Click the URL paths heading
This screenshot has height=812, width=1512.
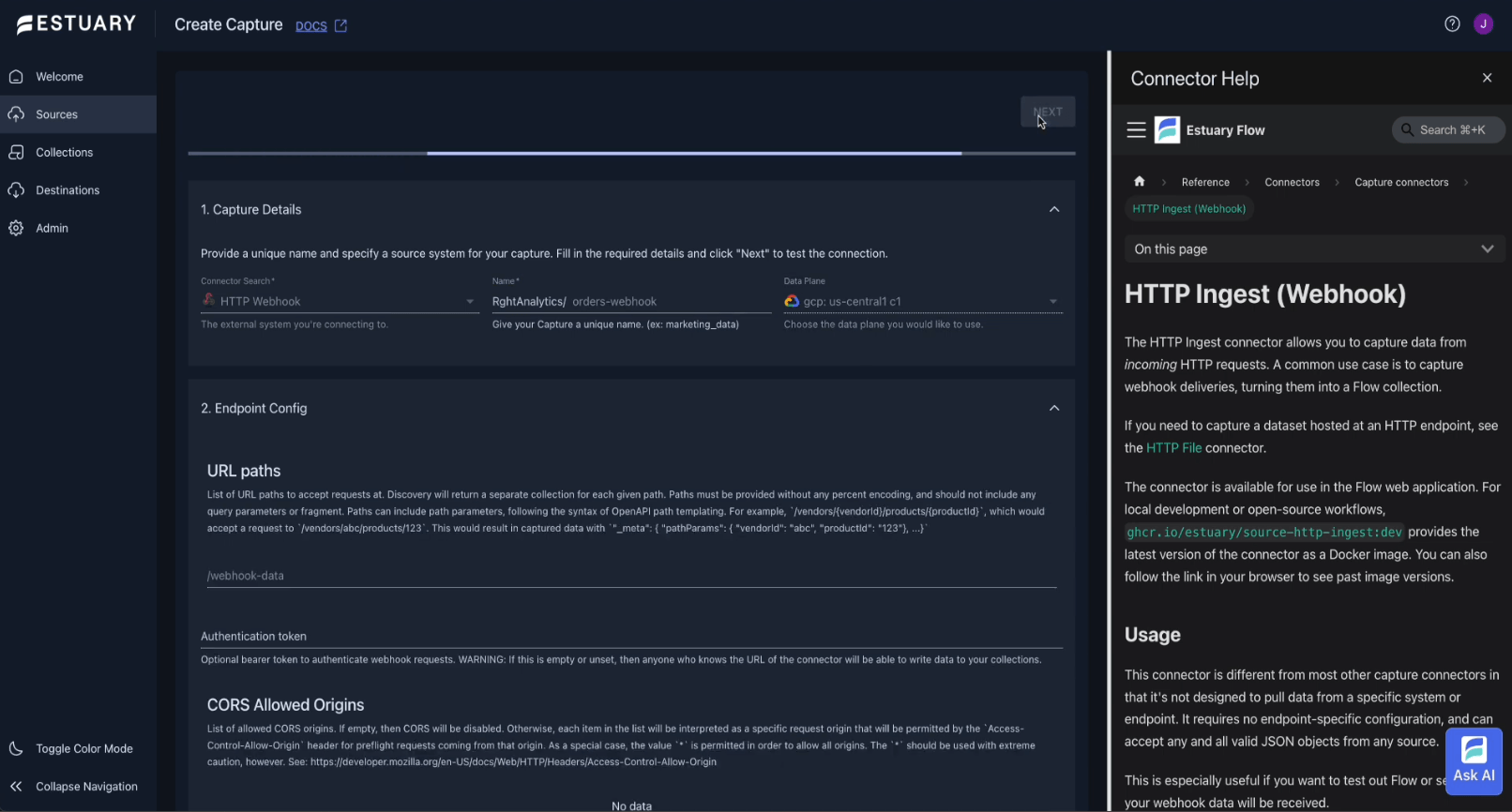tap(244, 471)
